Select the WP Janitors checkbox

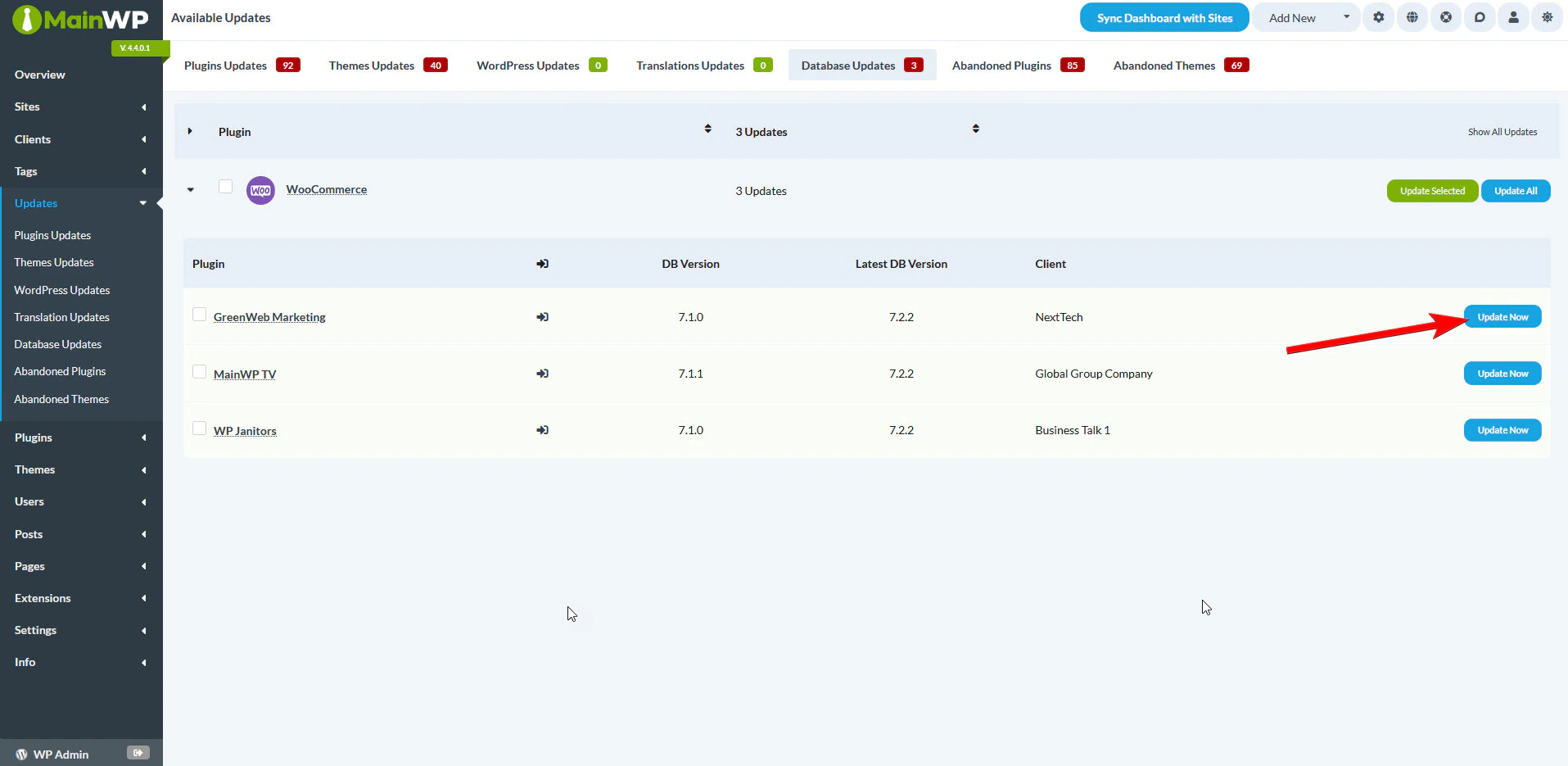[199, 428]
